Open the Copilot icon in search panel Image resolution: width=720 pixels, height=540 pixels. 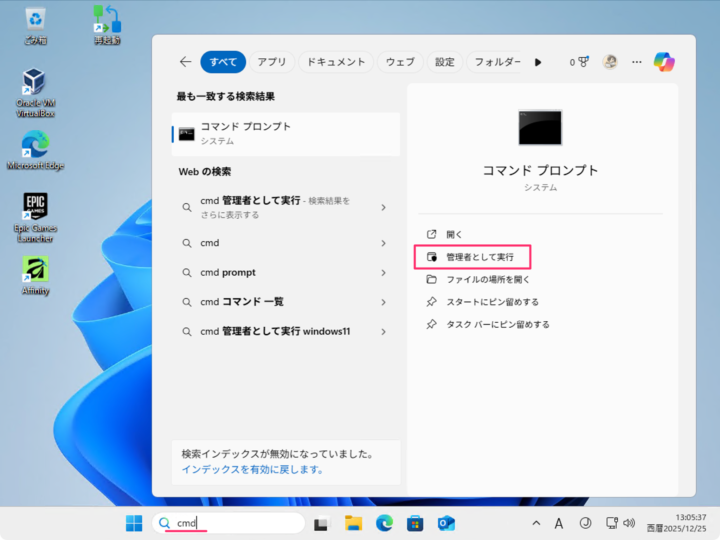tap(664, 62)
